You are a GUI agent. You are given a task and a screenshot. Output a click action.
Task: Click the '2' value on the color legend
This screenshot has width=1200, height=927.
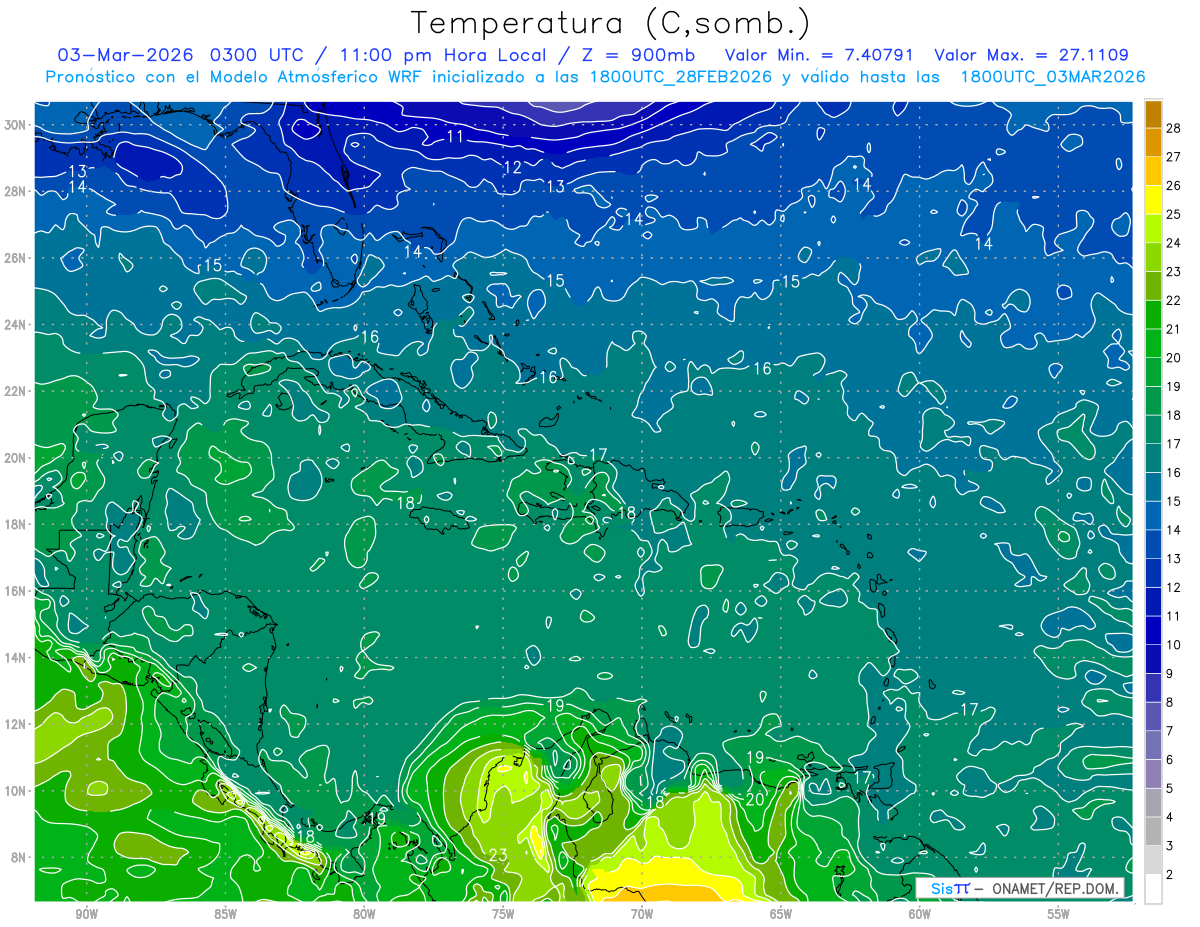click(x=1170, y=875)
